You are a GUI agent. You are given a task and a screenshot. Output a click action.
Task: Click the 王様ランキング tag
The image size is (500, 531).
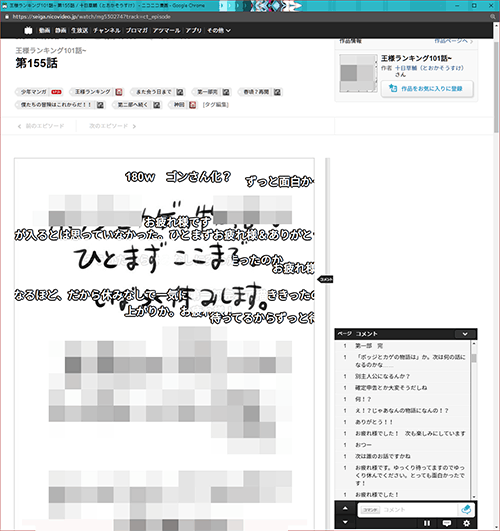[x=93, y=92]
